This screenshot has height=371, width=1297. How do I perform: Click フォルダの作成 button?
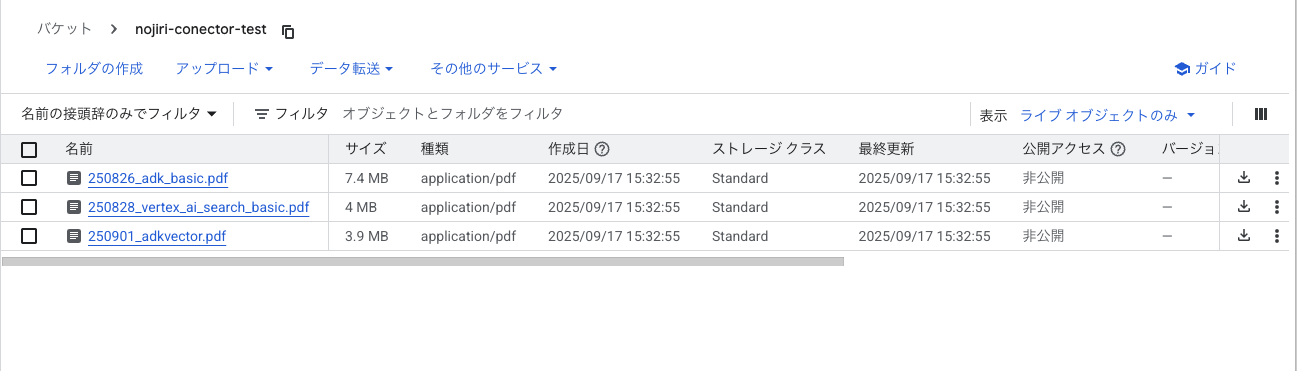pyautogui.click(x=94, y=69)
